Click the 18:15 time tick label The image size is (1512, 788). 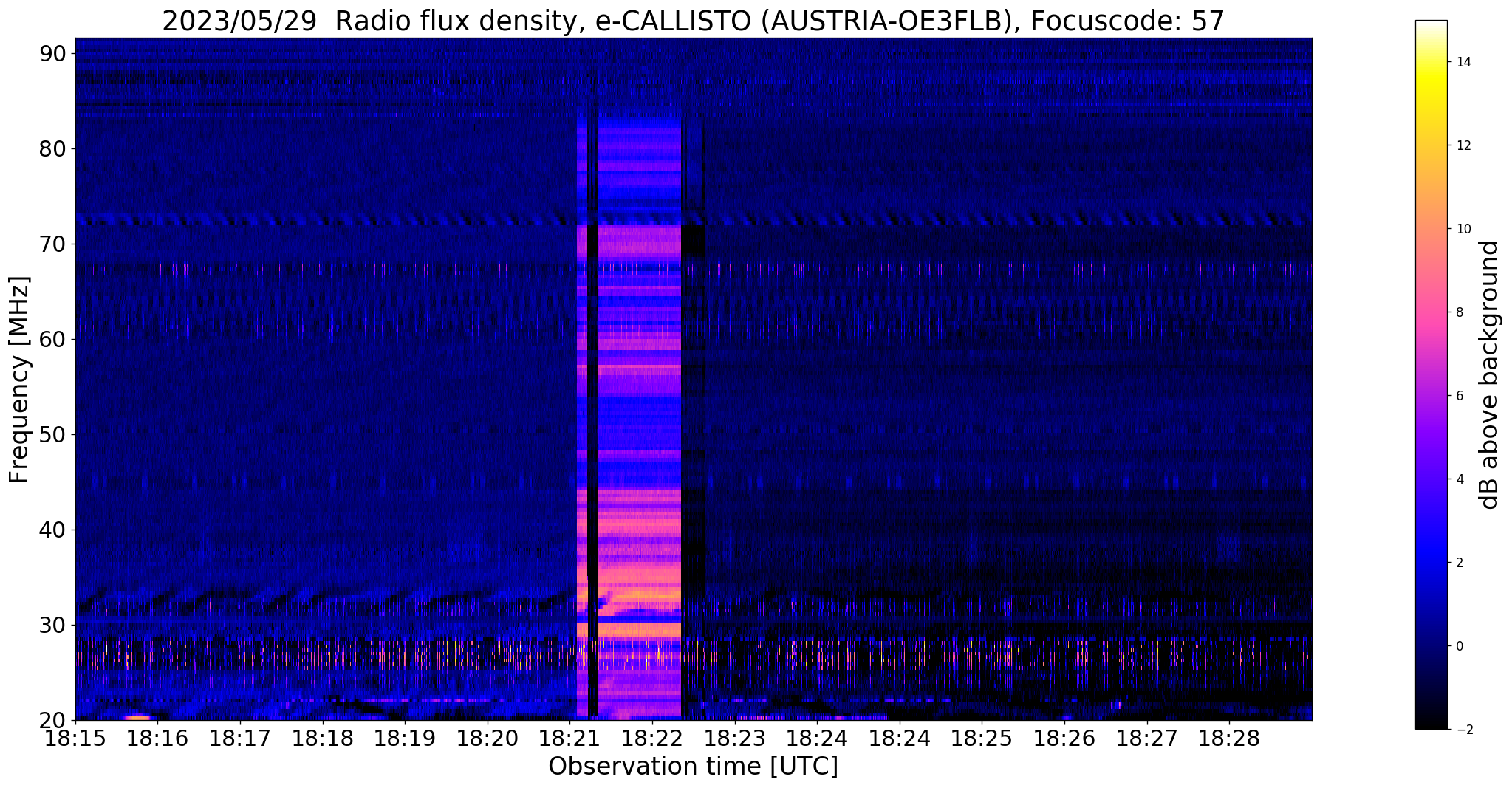pyautogui.click(x=75, y=739)
